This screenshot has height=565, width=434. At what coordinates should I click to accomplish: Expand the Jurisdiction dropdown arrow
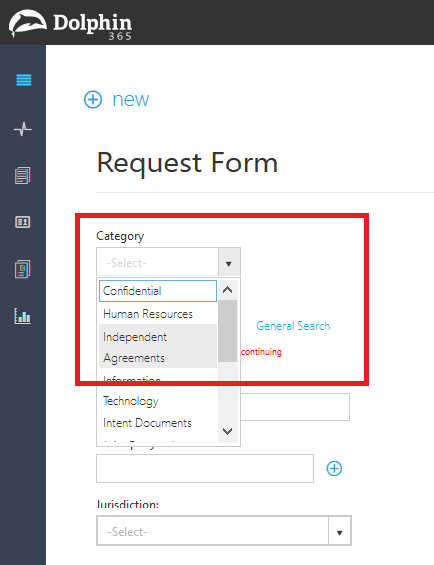pos(339,531)
